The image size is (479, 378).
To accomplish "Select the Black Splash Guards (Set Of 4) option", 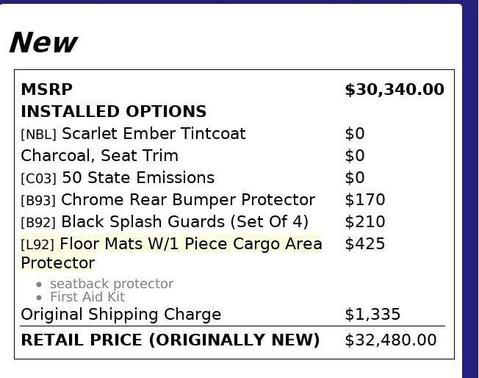I will tap(185, 222).
